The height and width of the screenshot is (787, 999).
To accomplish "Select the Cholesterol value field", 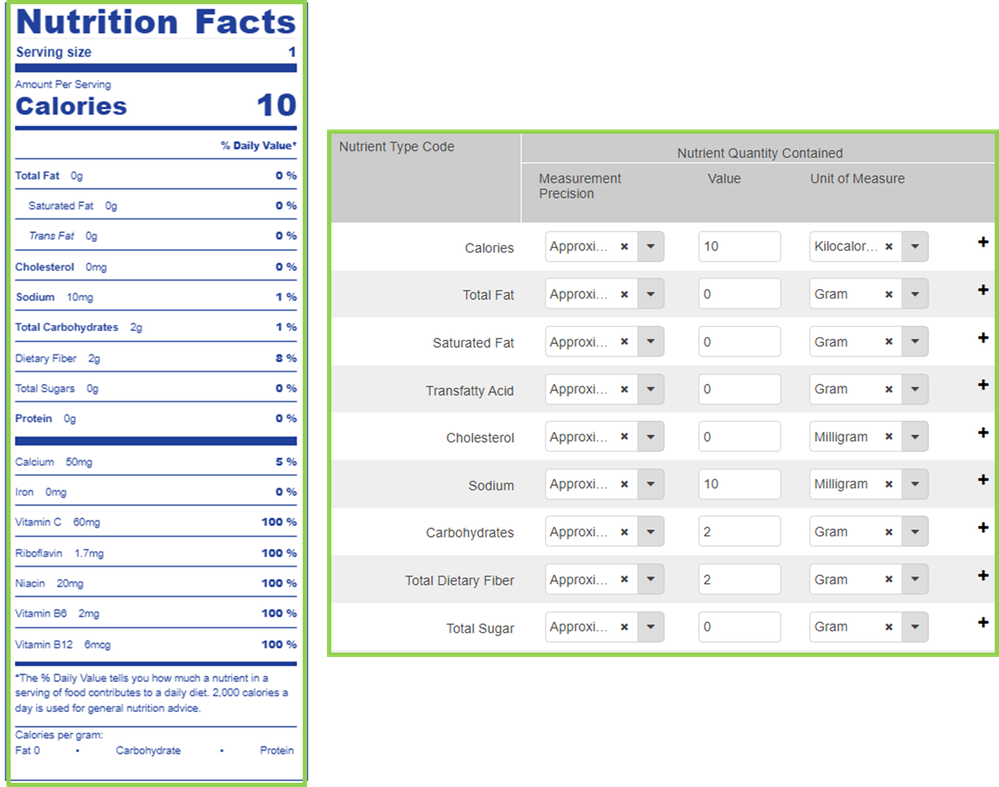I will [x=740, y=437].
